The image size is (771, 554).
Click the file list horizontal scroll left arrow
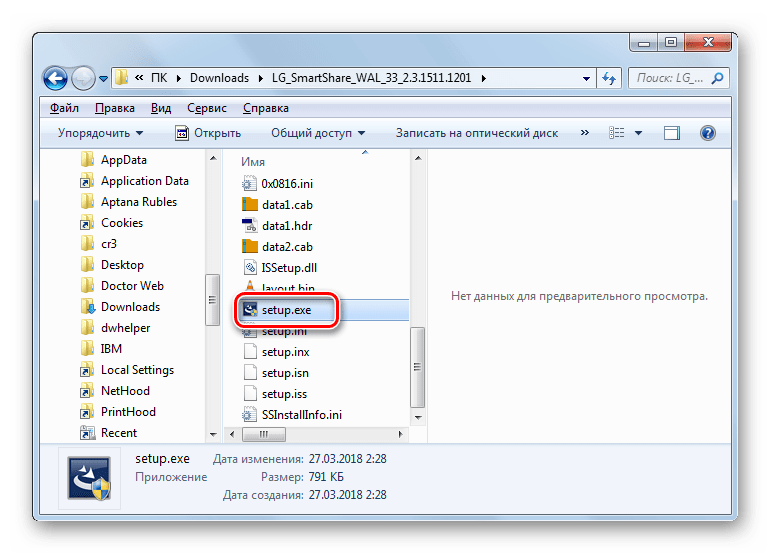click(x=232, y=435)
